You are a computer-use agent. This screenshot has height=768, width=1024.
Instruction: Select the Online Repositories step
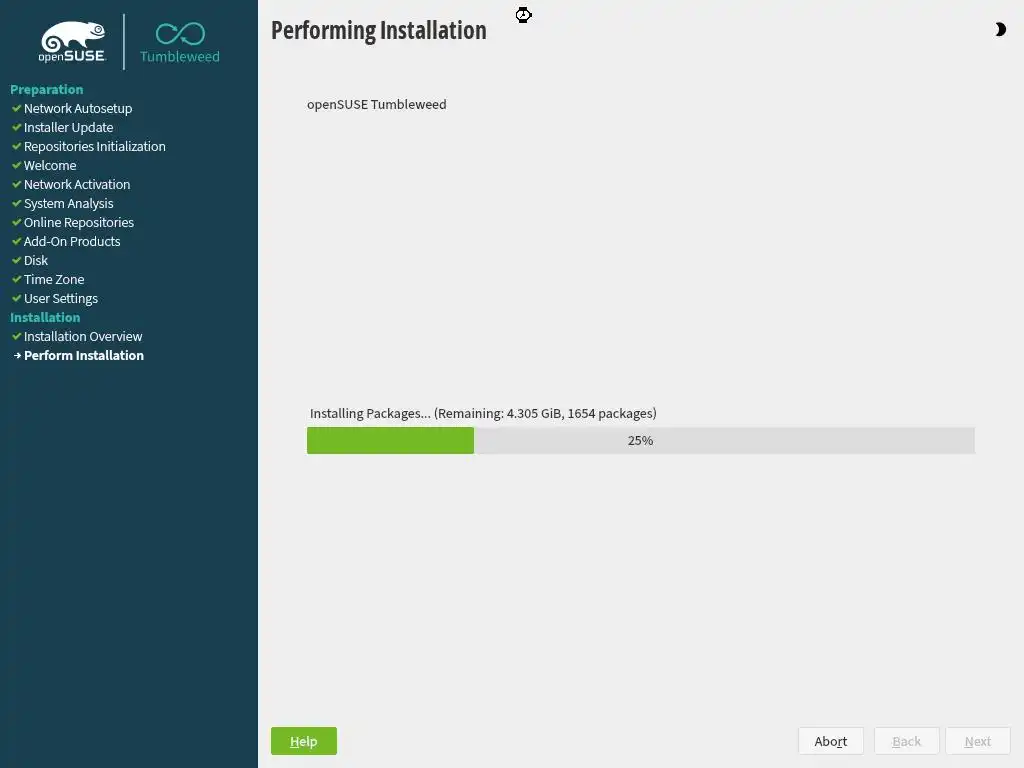(79, 222)
